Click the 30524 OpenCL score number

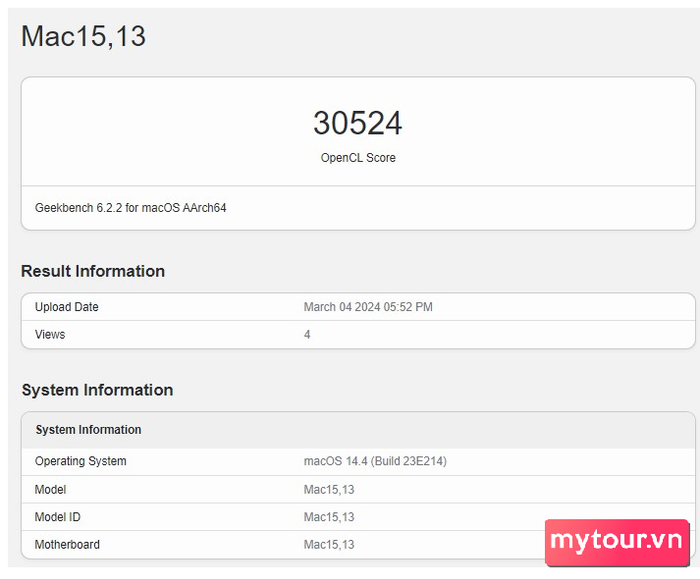[x=358, y=123]
